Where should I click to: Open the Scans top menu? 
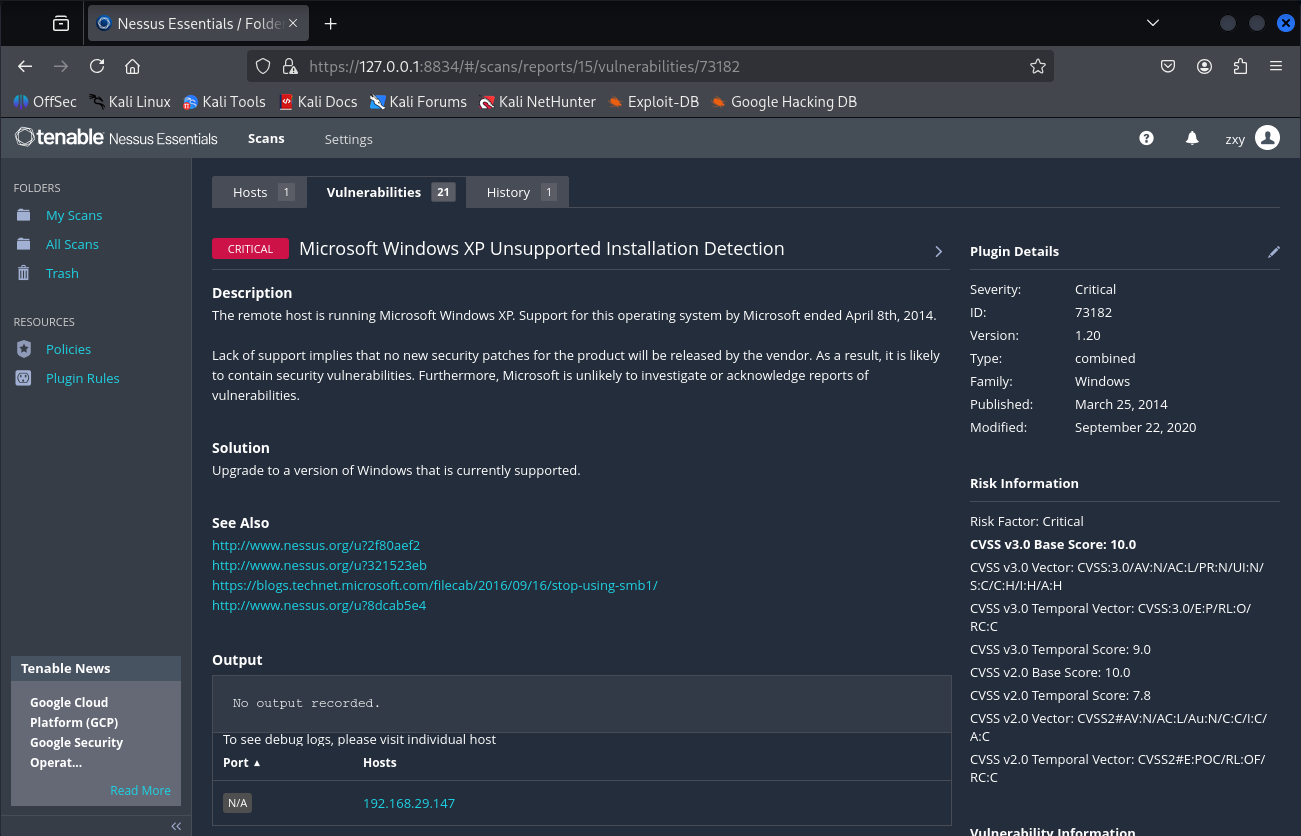coord(266,139)
